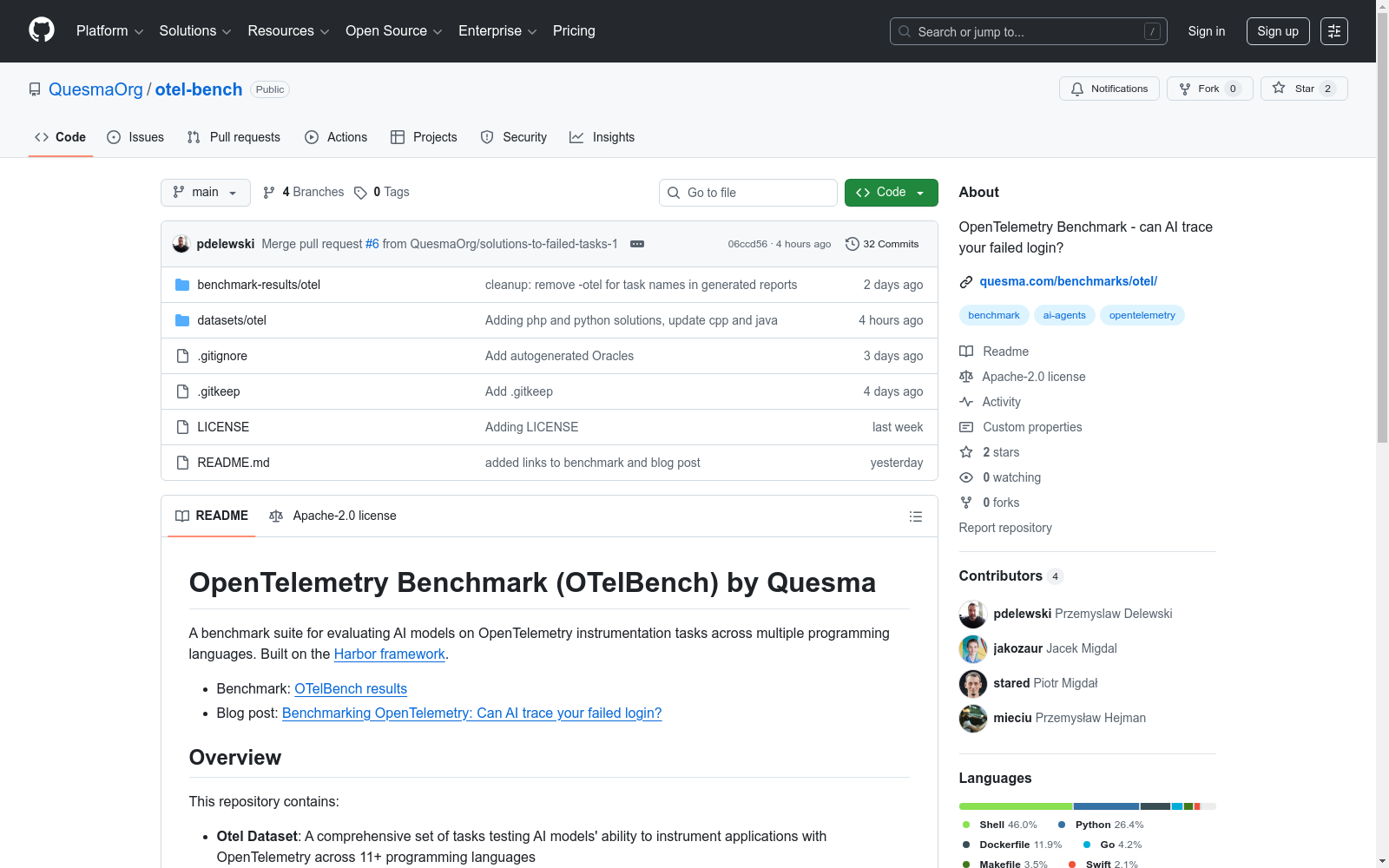1389x868 pixels.
Task: Click the scale icon beside Apache-2.0 license
Action: tap(966, 377)
